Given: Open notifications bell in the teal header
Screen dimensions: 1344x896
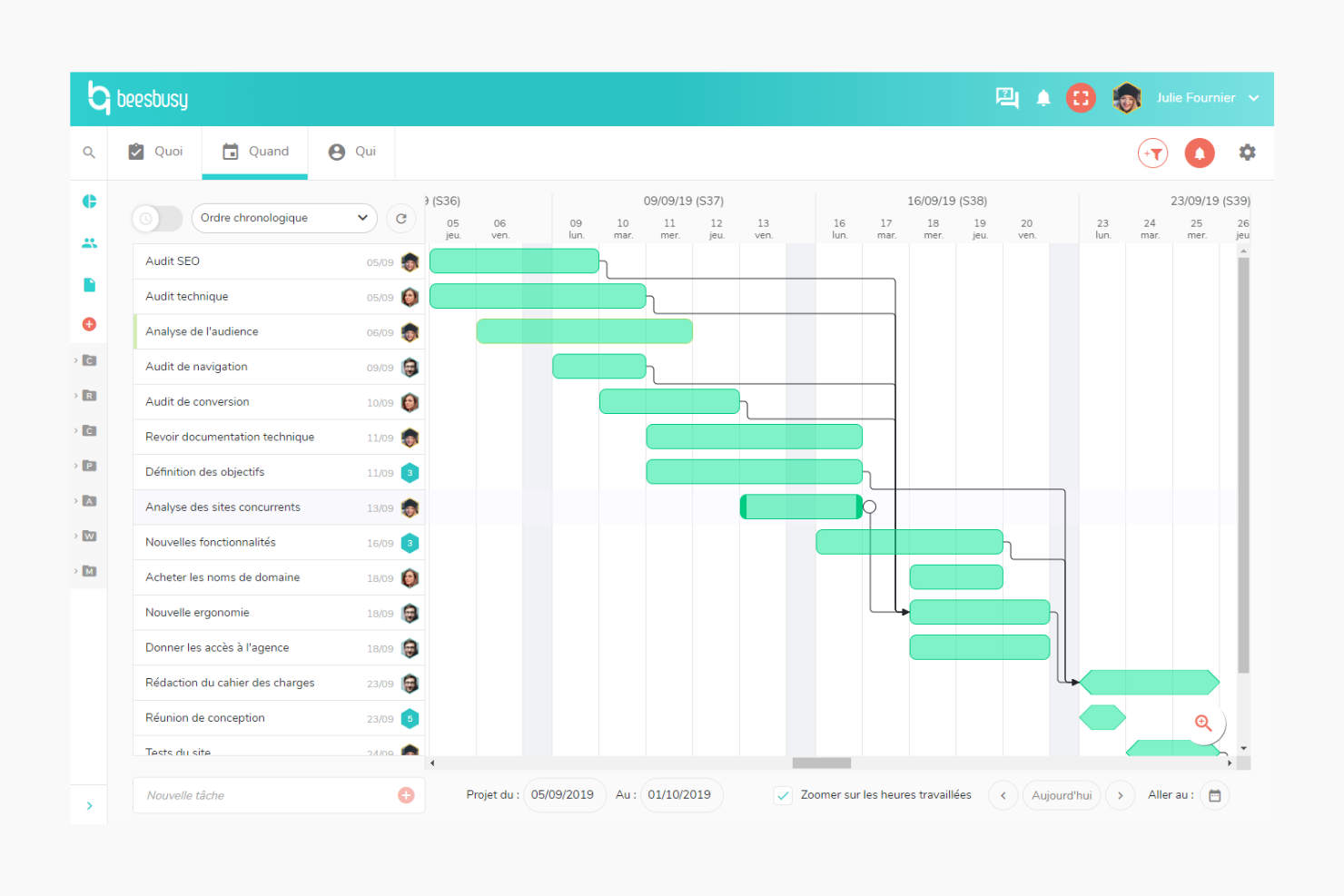Looking at the screenshot, I should [x=1043, y=98].
